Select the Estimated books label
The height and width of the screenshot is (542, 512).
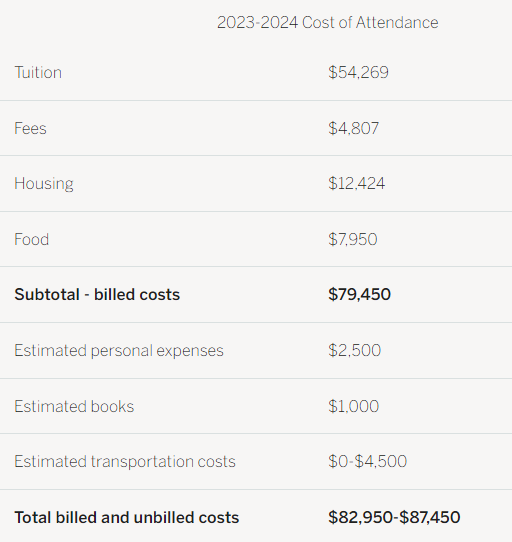tap(74, 406)
